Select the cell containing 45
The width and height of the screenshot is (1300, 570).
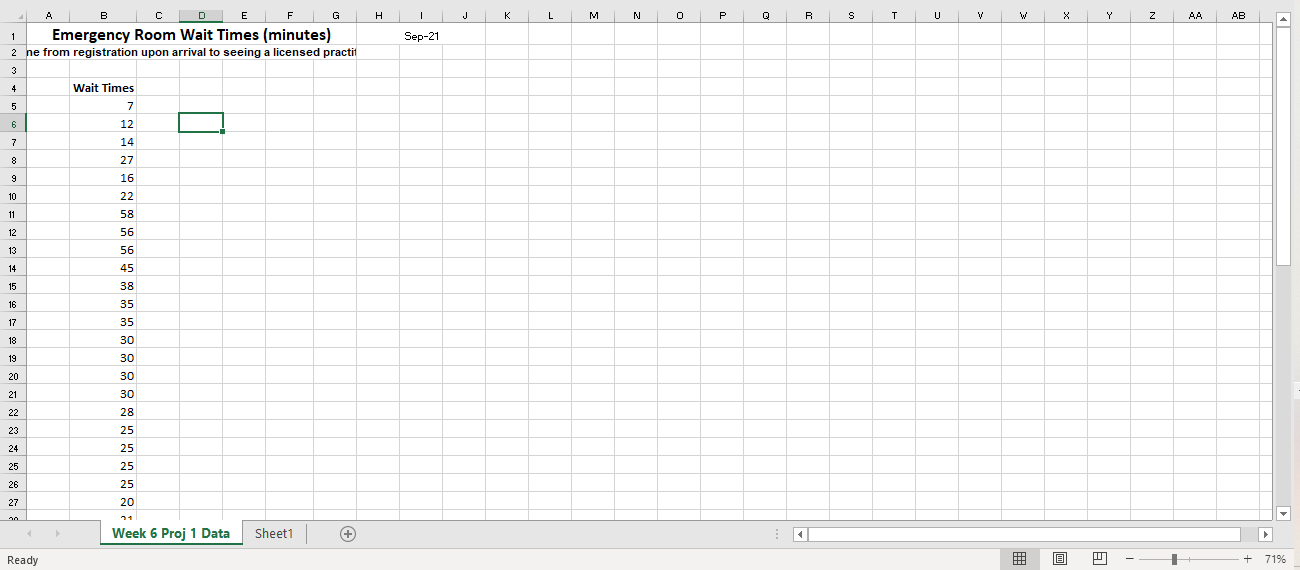click(103, 267)
